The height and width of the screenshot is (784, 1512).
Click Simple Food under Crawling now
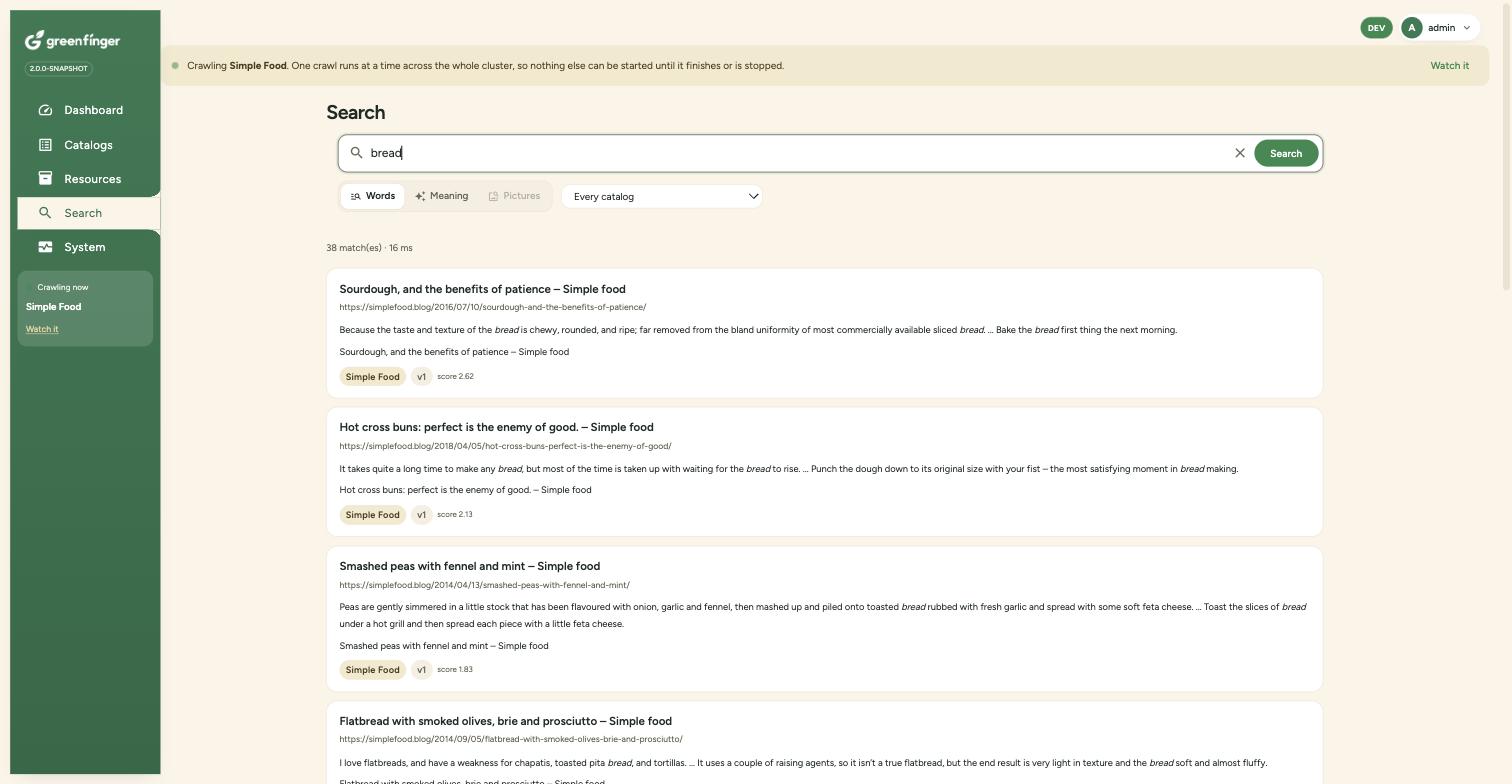click(53, 307)
